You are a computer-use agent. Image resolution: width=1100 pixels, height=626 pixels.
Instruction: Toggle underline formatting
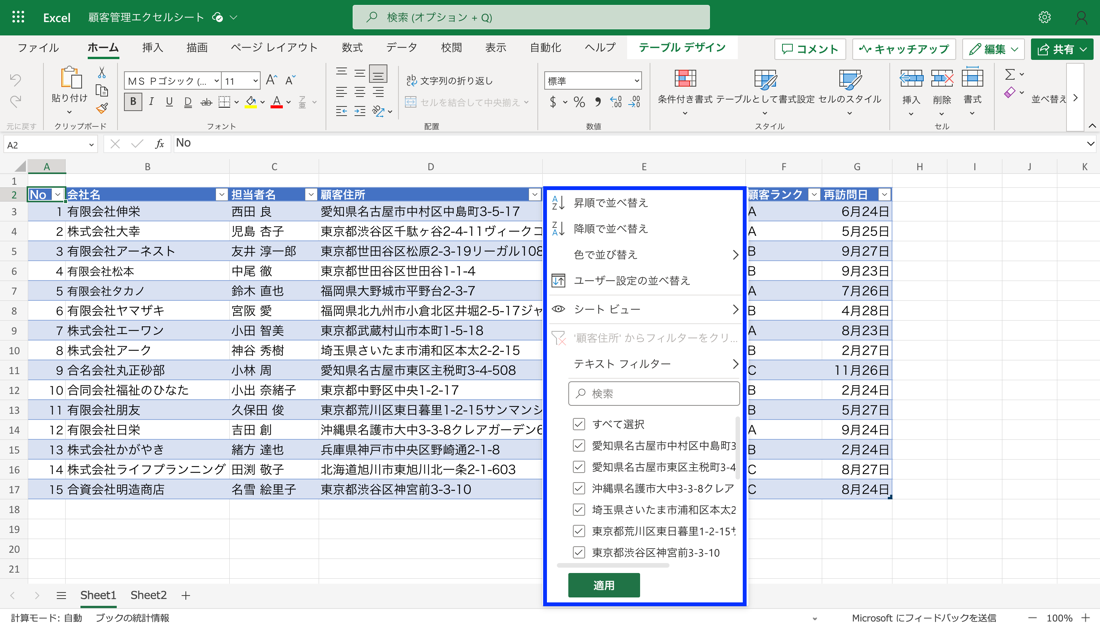[169, 102]
